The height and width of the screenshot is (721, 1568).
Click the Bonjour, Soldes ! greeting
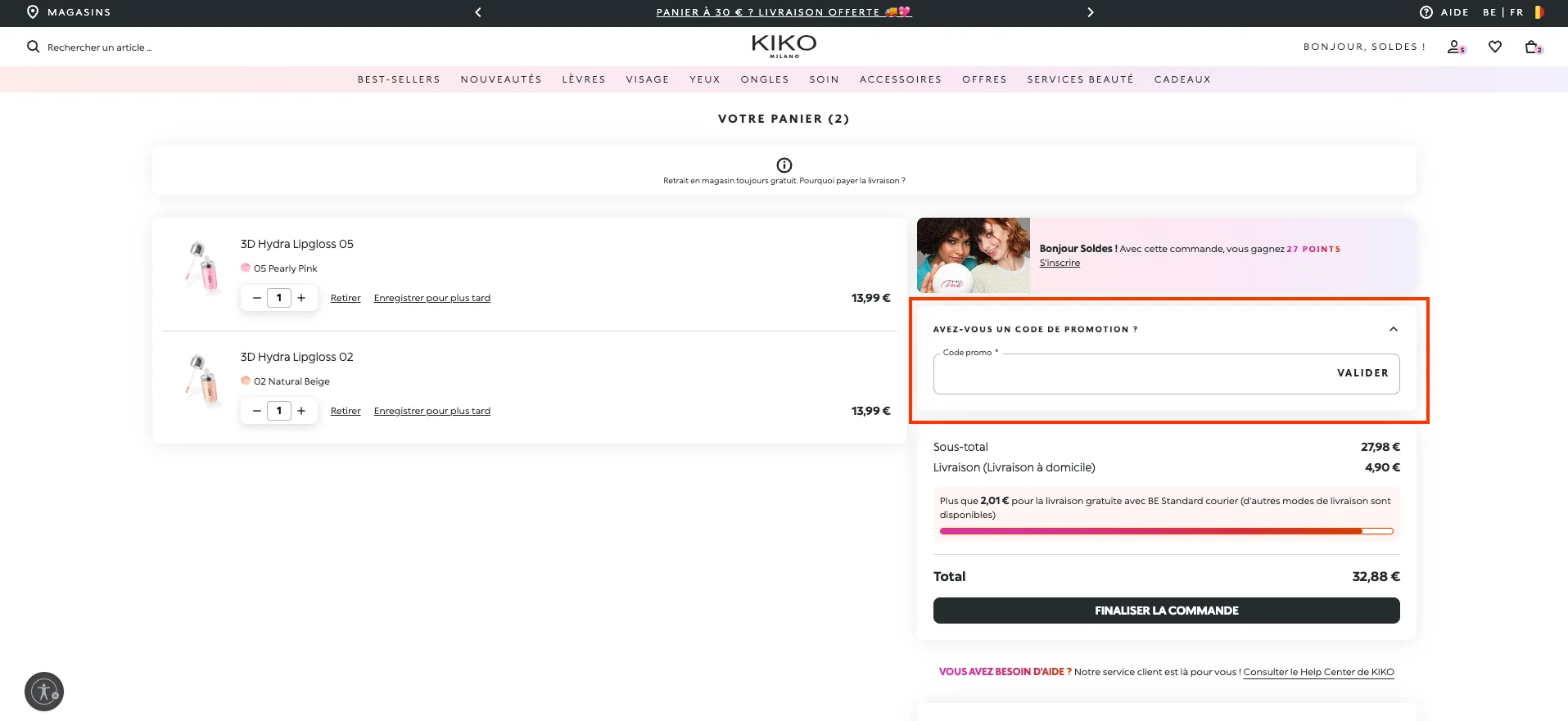tap(1364, 47)
